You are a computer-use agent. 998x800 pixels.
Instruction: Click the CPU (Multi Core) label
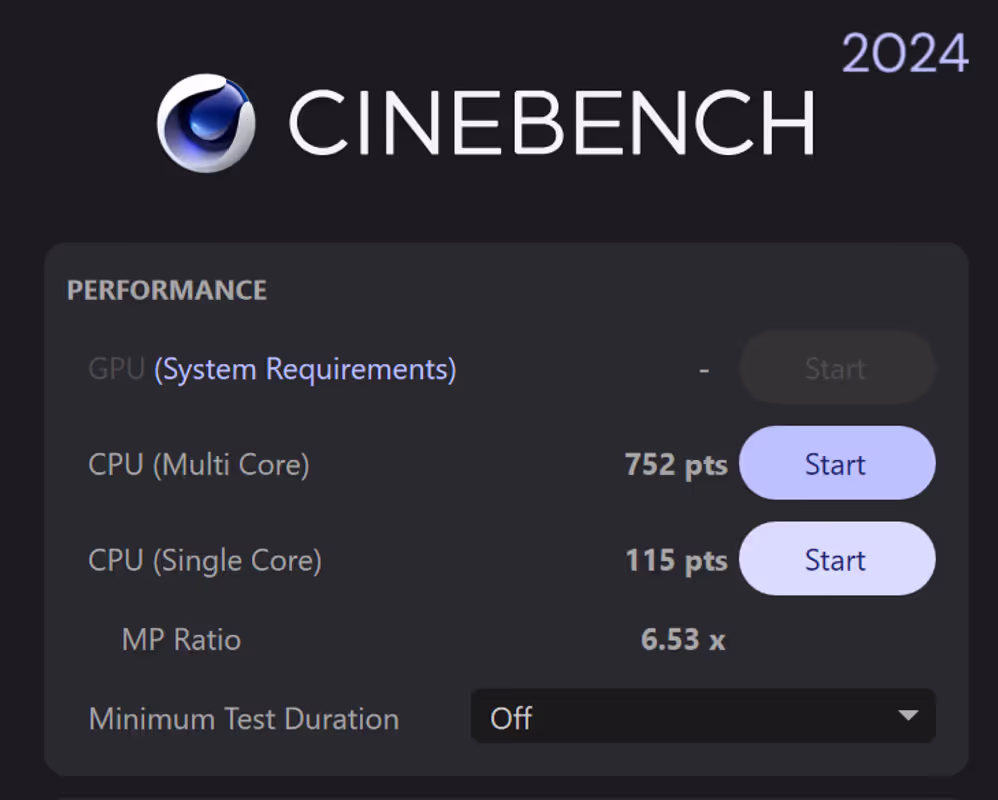(199, 465)
